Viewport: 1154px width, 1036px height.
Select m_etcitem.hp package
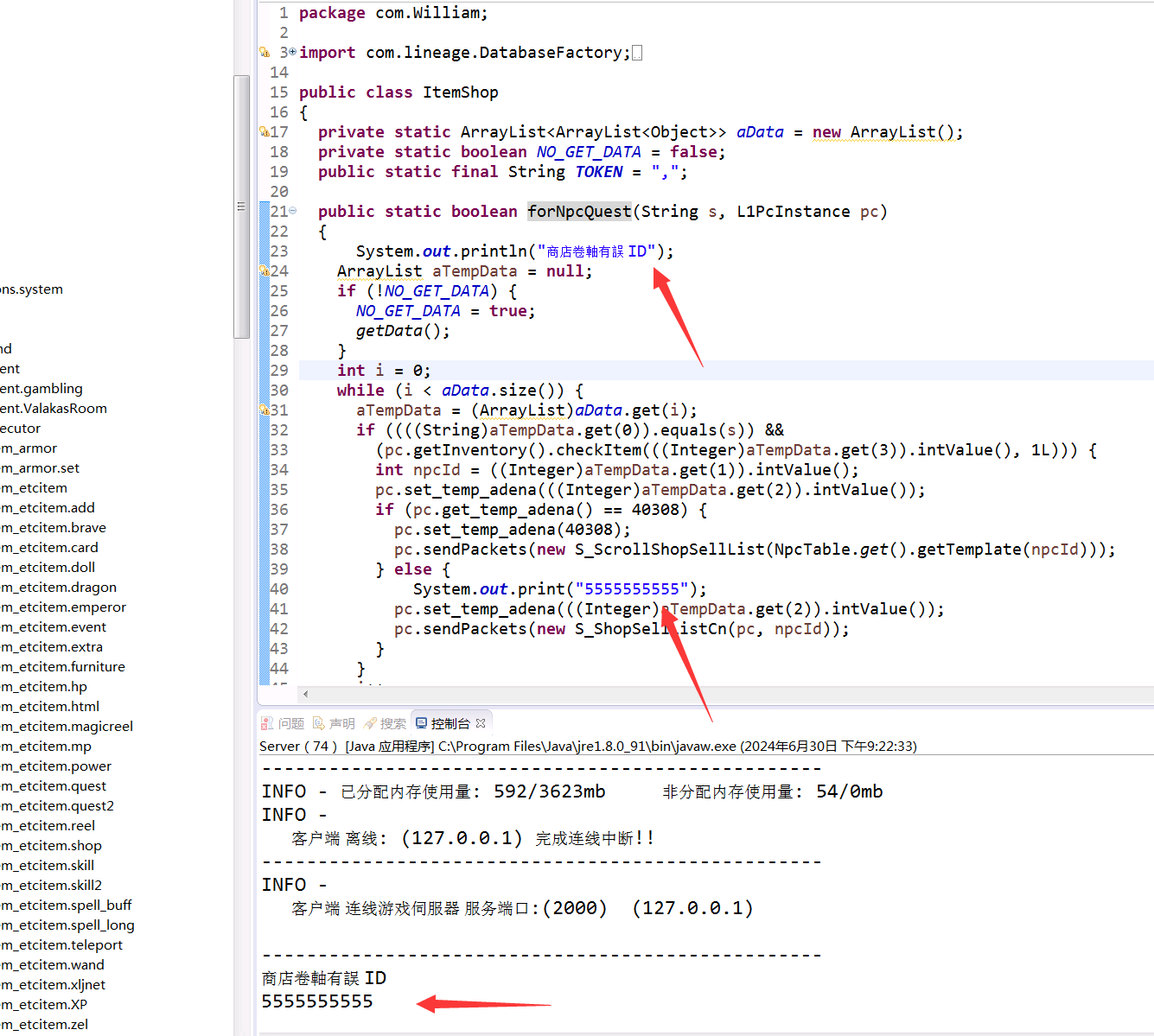(44, 687)
